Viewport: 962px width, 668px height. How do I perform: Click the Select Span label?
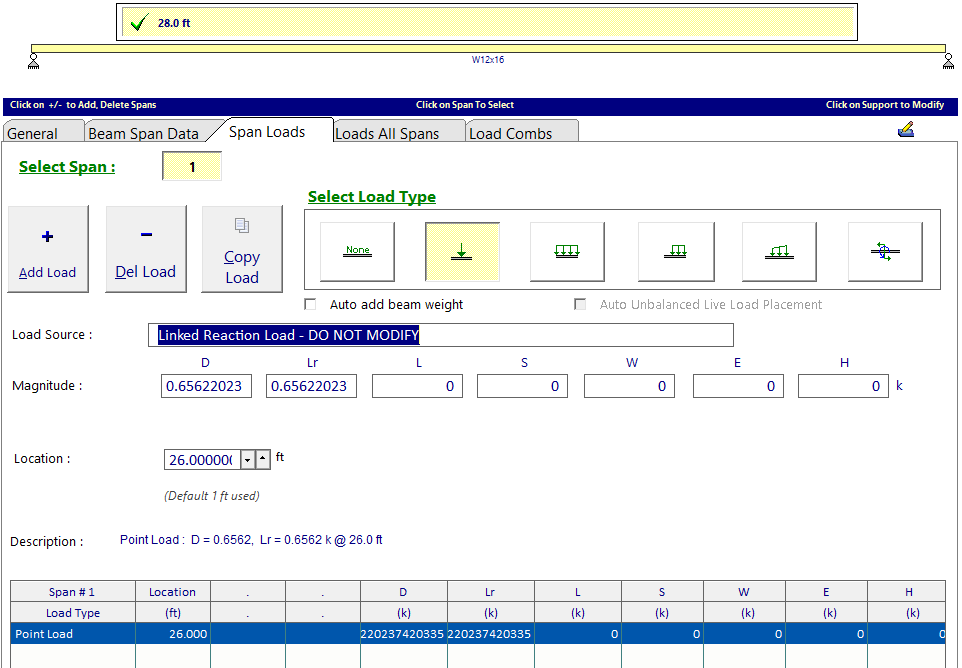click(x=67, y=167)
